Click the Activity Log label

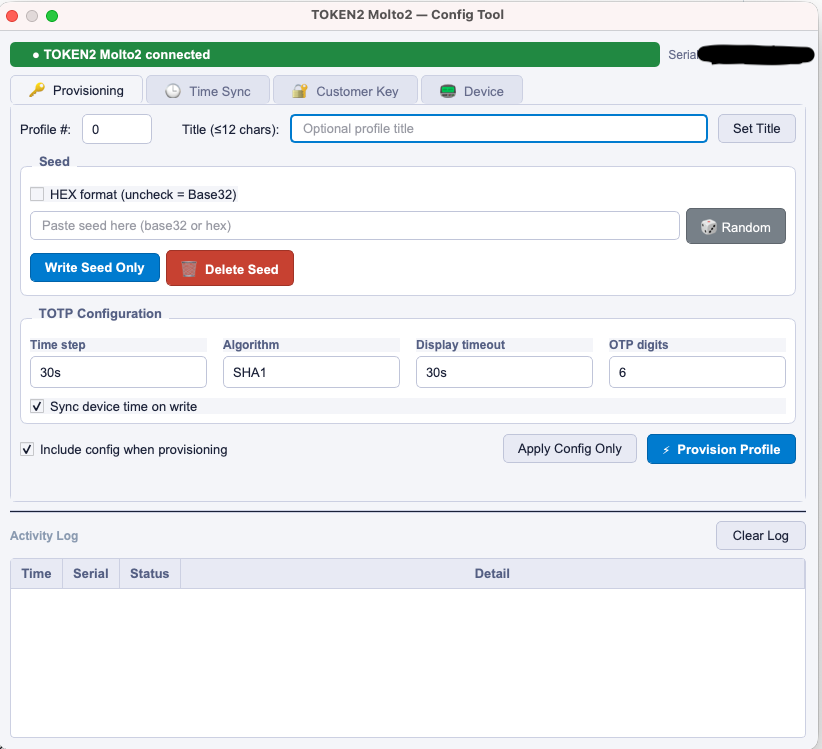click(44, 536)
